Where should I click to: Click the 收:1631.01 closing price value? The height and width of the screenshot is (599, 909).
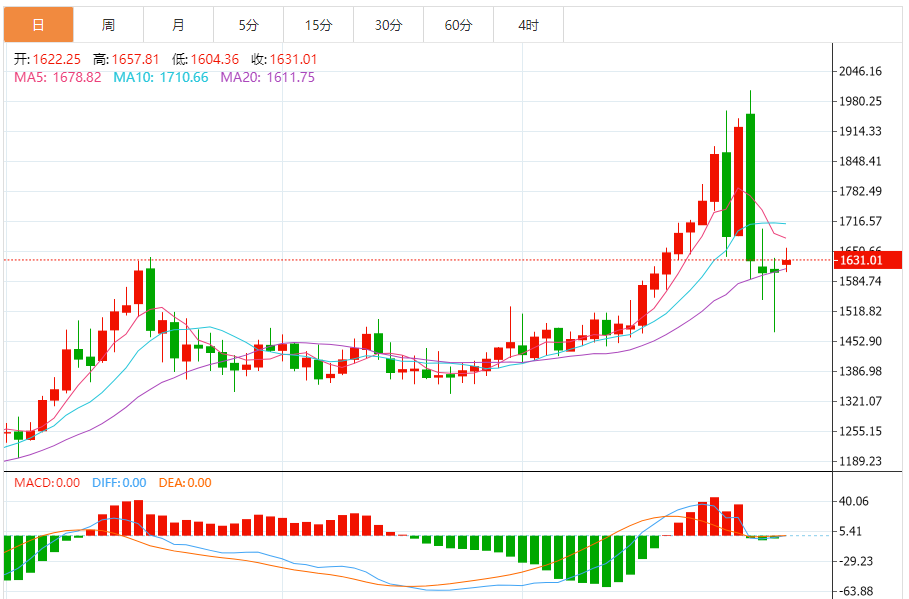pos(284,60)
